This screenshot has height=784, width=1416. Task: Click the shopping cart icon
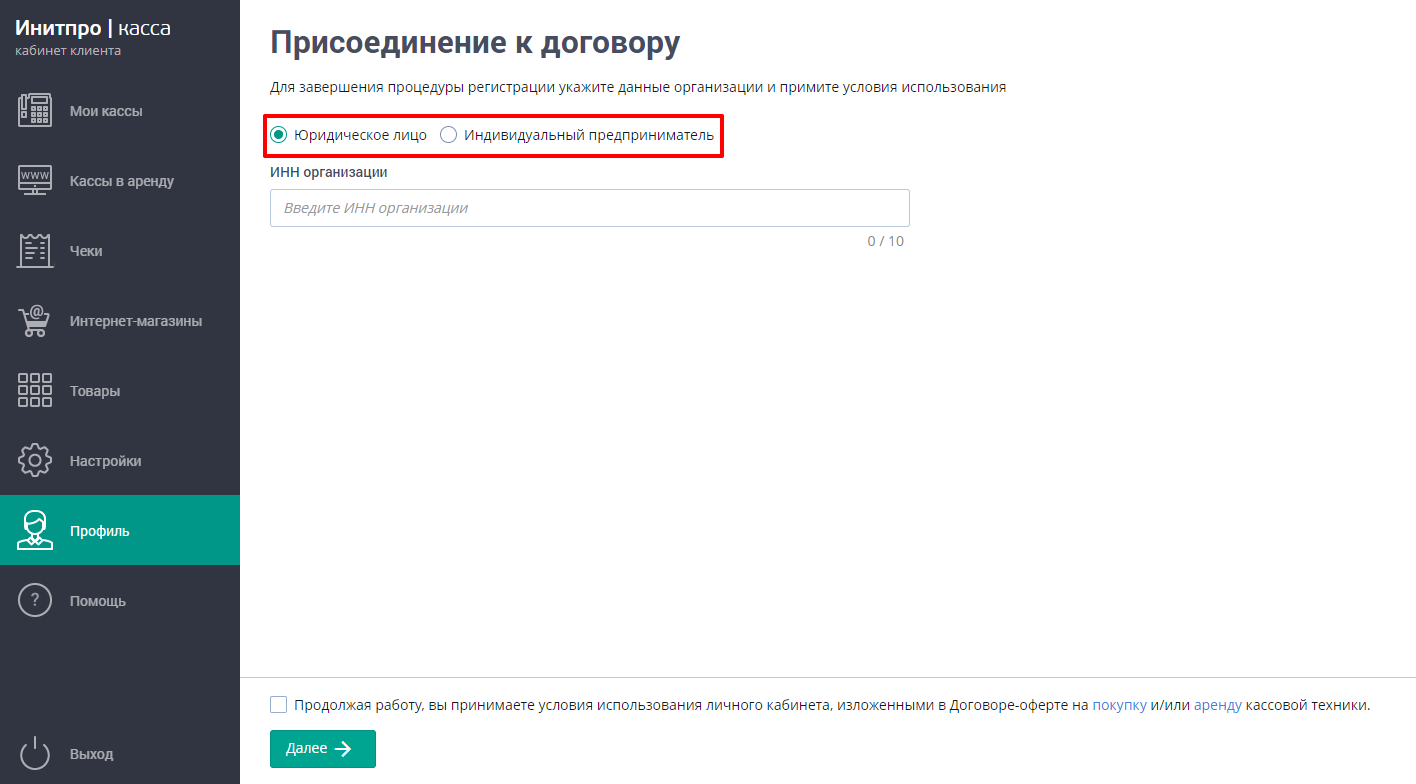35,320
